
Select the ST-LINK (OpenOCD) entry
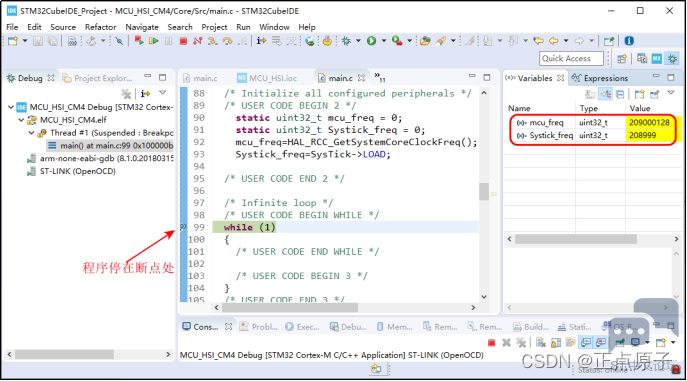pyautogui.click(x=71, y=171)
